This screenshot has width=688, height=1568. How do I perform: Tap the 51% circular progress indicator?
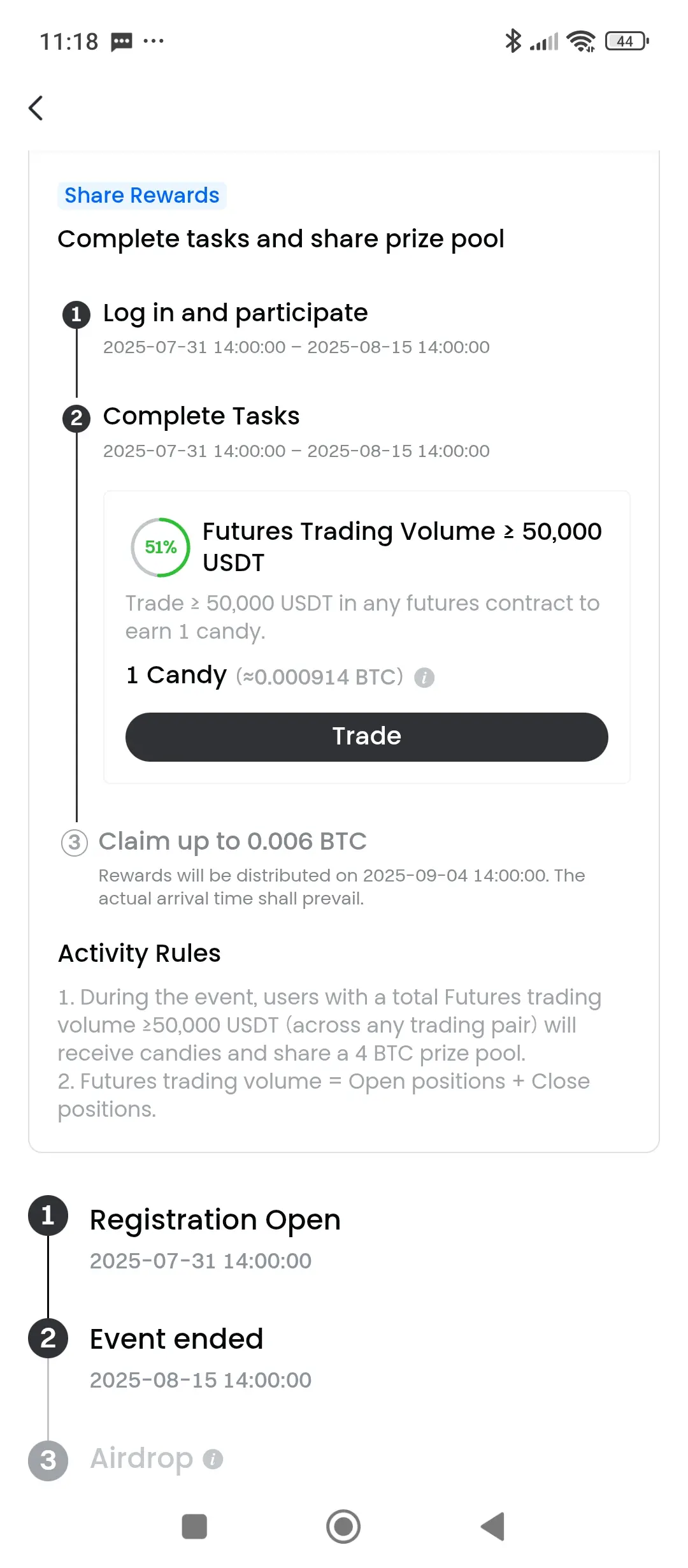click(x=161, y=548)
